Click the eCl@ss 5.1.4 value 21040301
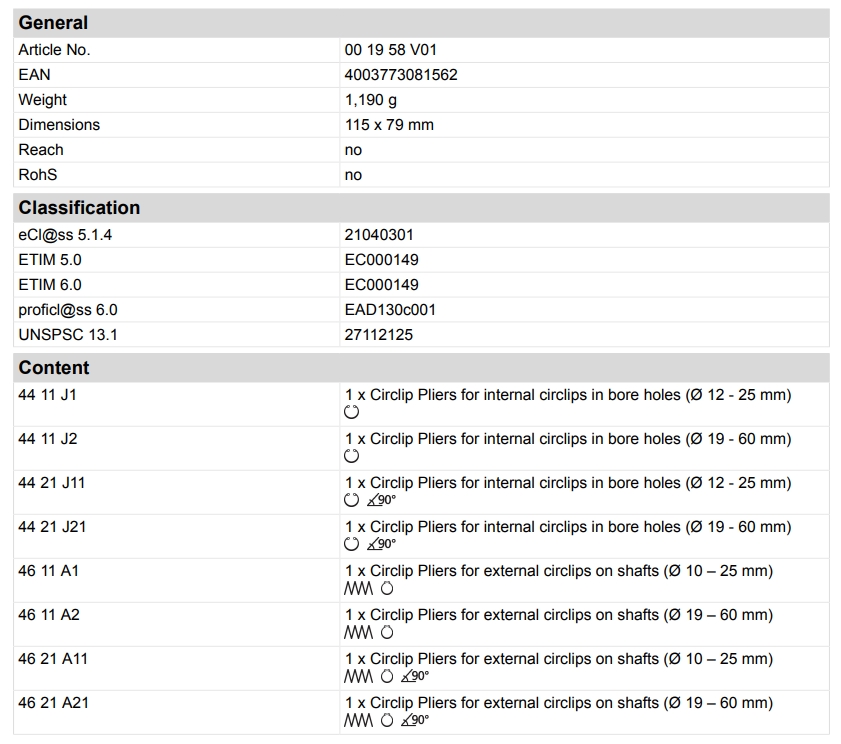 point(379,235)
